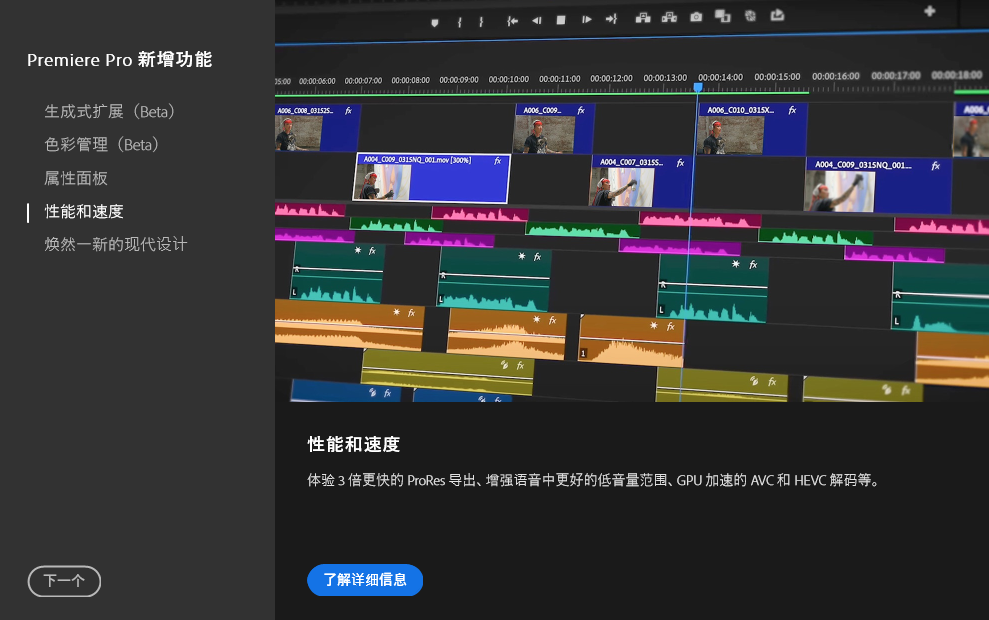Click the 性能和速度 heading under the preview
Image resolution: width=989 pixels, height=620 pixels.
(353, 445)
